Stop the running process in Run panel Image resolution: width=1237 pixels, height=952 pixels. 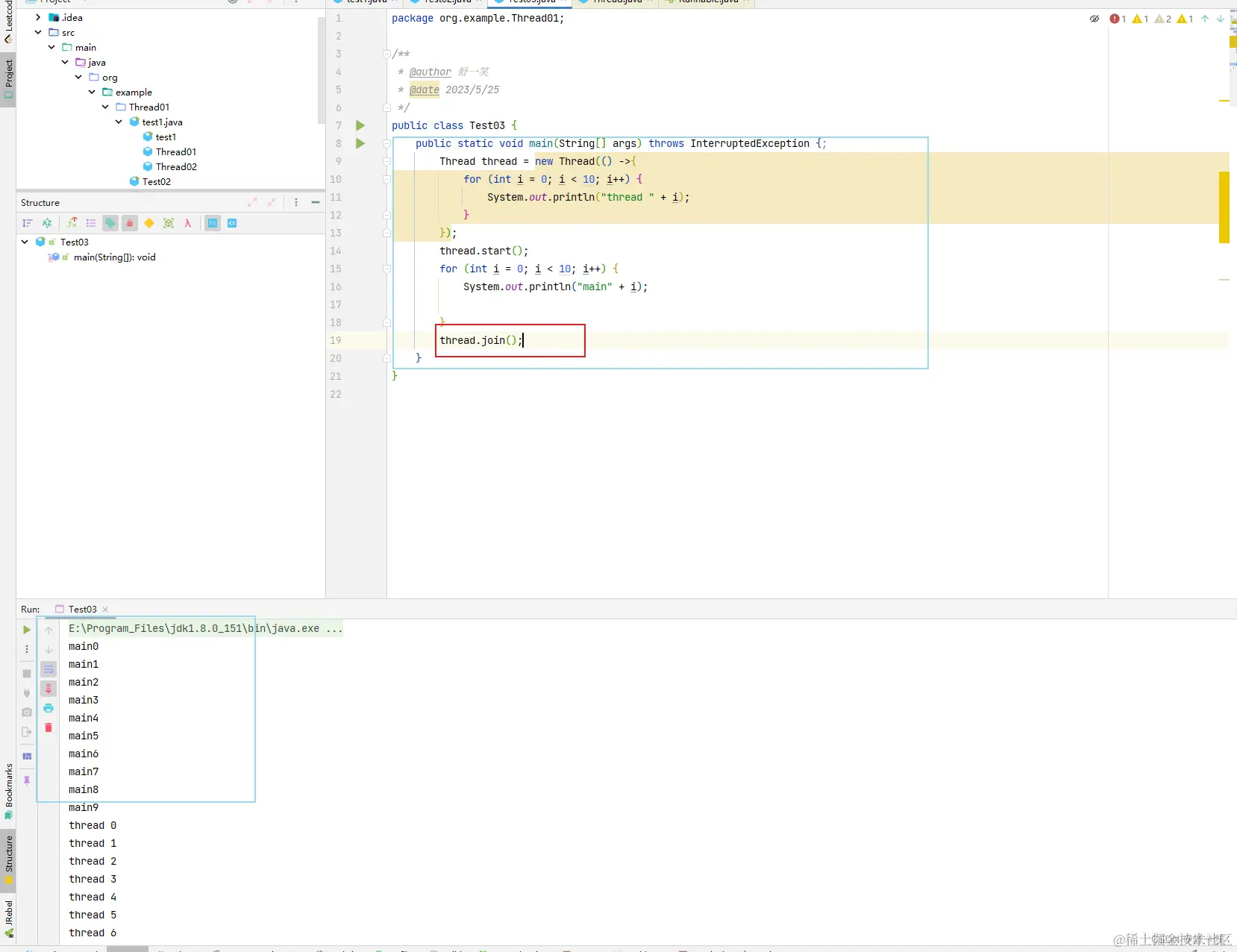tap(27, 674)
